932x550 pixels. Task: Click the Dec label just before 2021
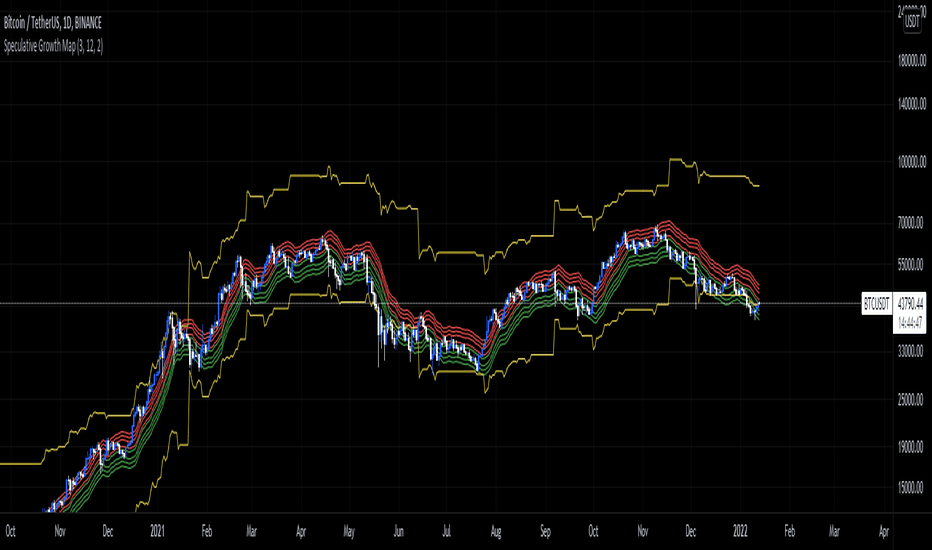(x=107, y=531)
